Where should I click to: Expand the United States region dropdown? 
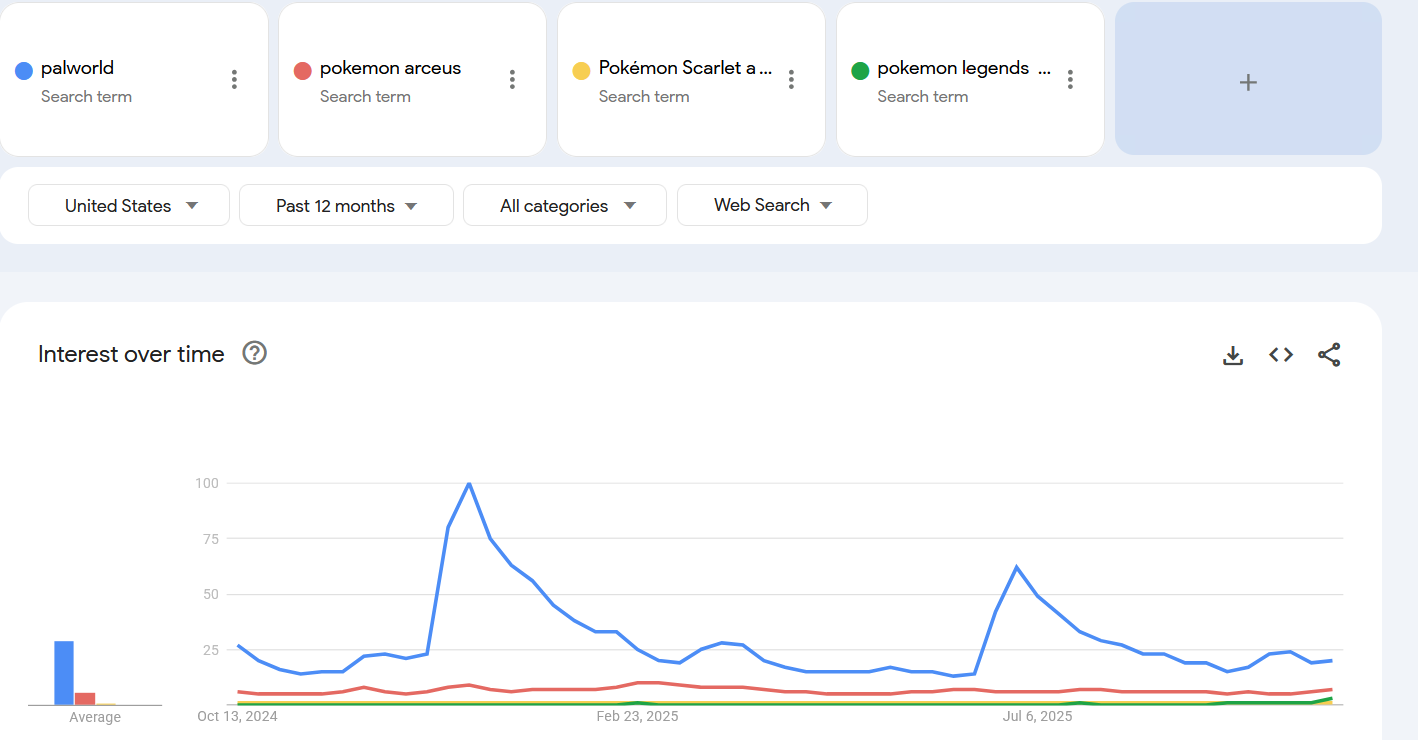pyautogui.click(x=130, y=206)
